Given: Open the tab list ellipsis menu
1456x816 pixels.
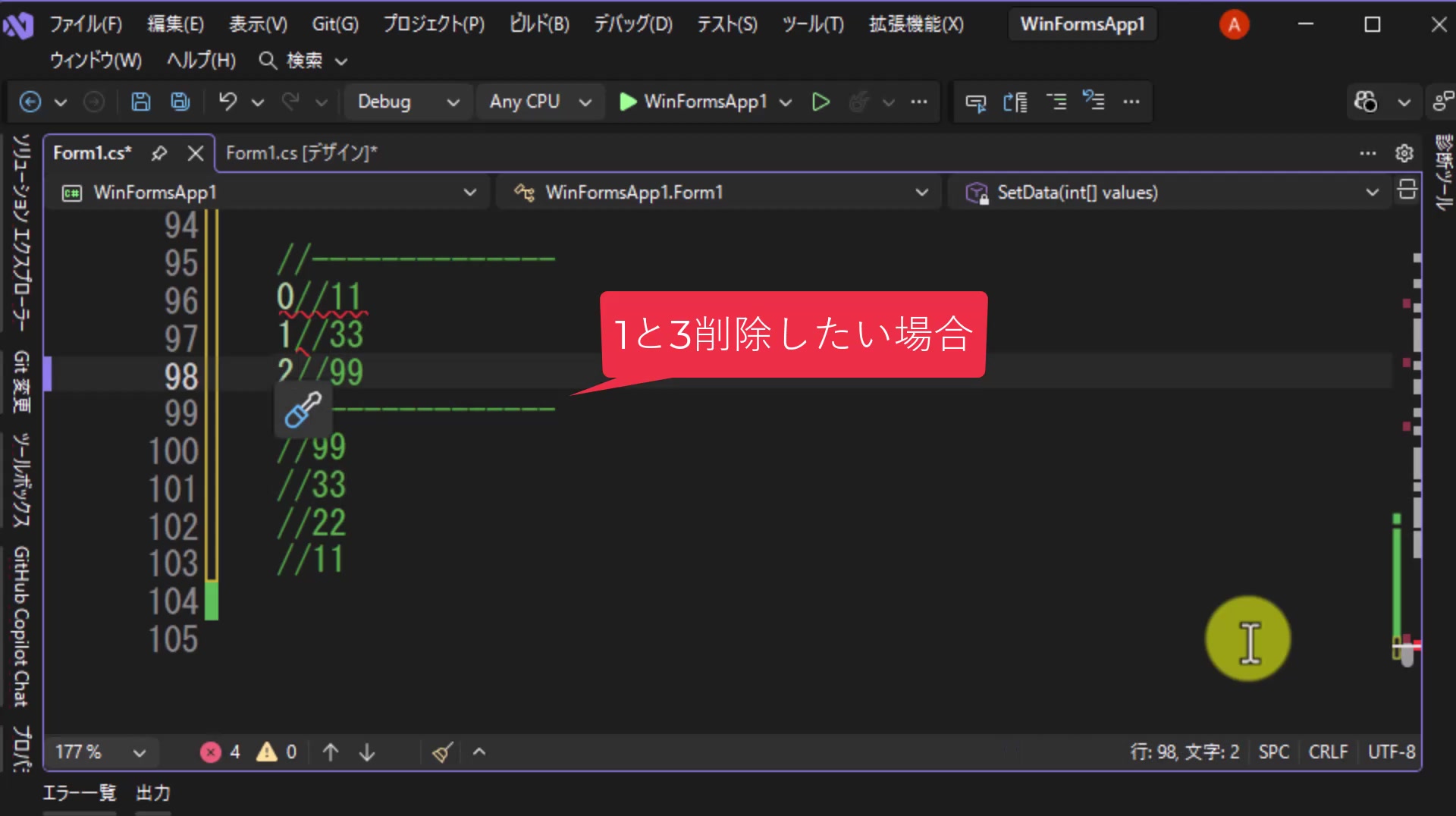Looking at the screenshot, I should click(x=1368, y=153).
